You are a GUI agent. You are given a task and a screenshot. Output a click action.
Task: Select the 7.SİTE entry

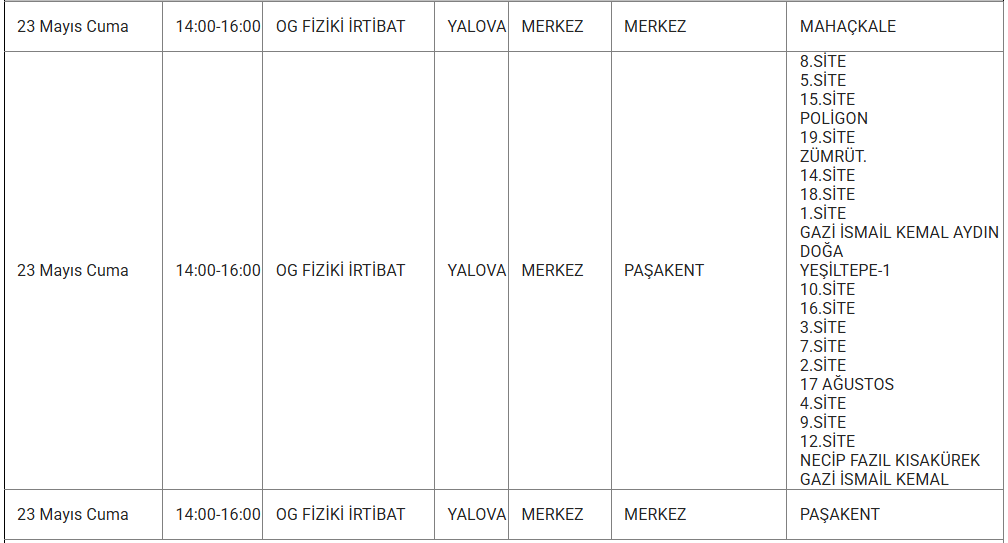point(823,346)
